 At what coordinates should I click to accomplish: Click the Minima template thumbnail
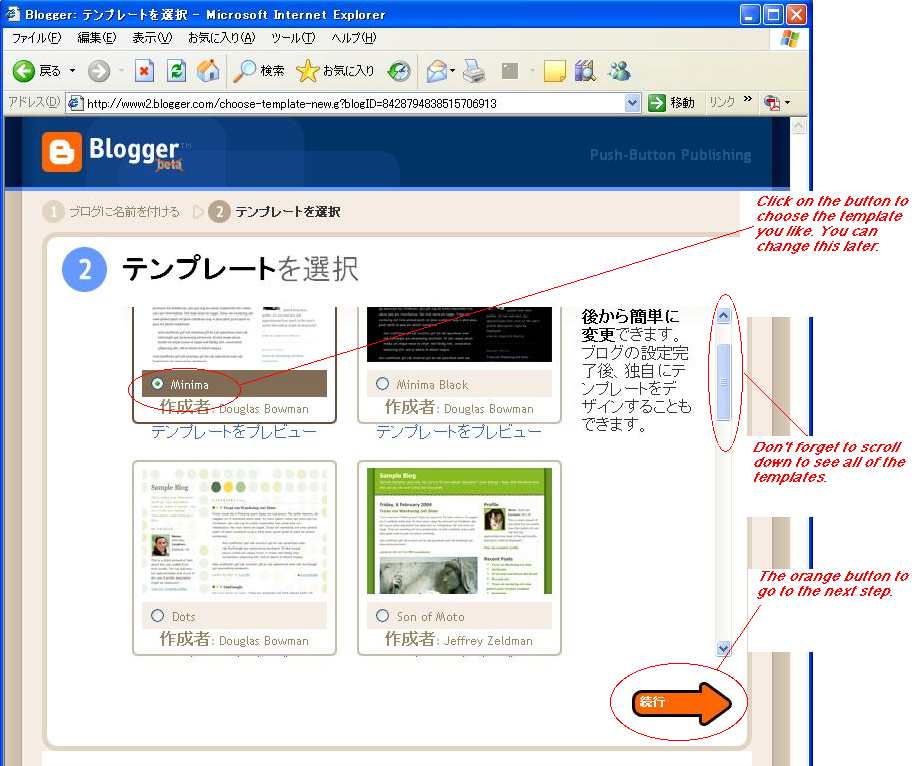(234, 334)
